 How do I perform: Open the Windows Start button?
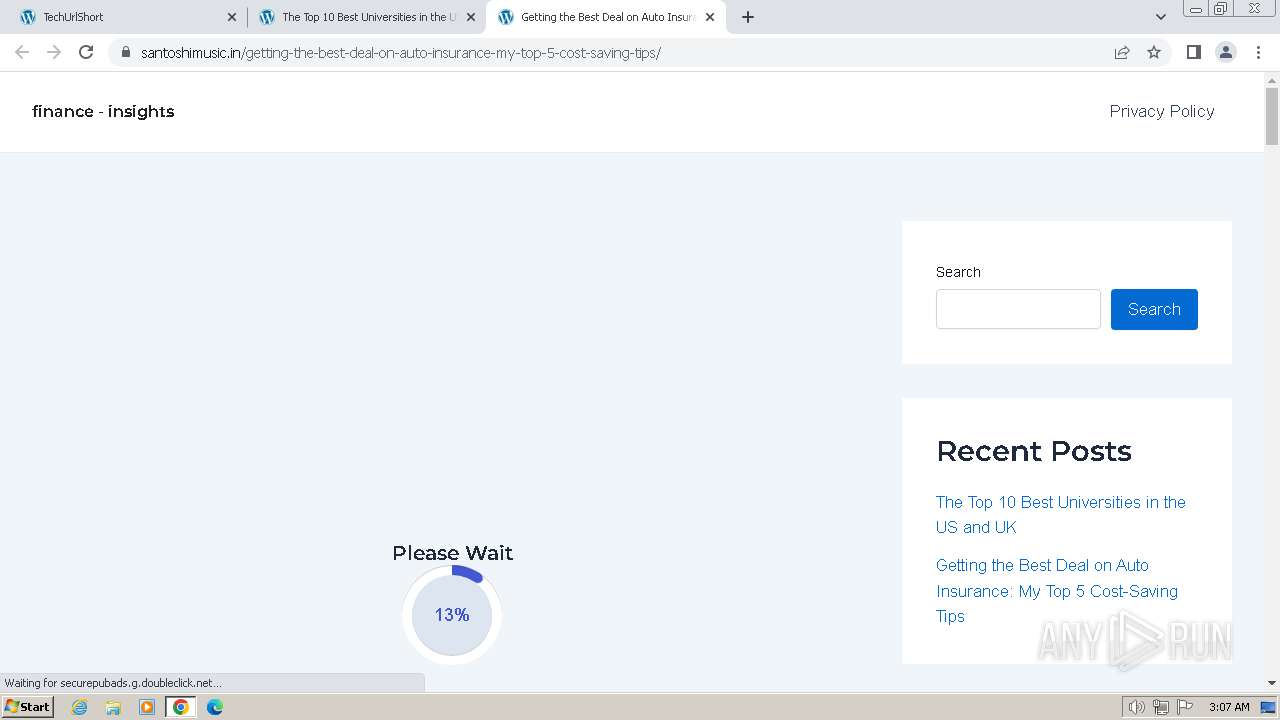pyautogui.click(x=28, y=706)
